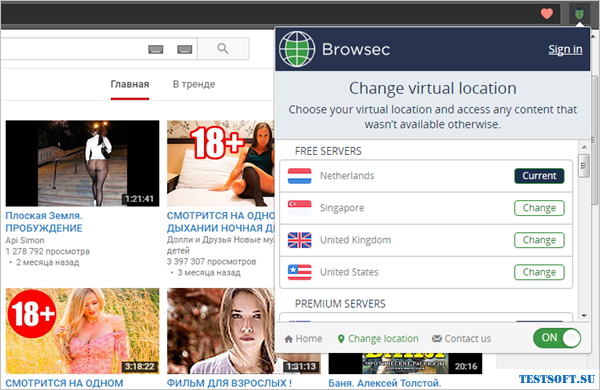Click the Netherlands flag icon
Screen dimensions: 600x390
click(300, 176)
